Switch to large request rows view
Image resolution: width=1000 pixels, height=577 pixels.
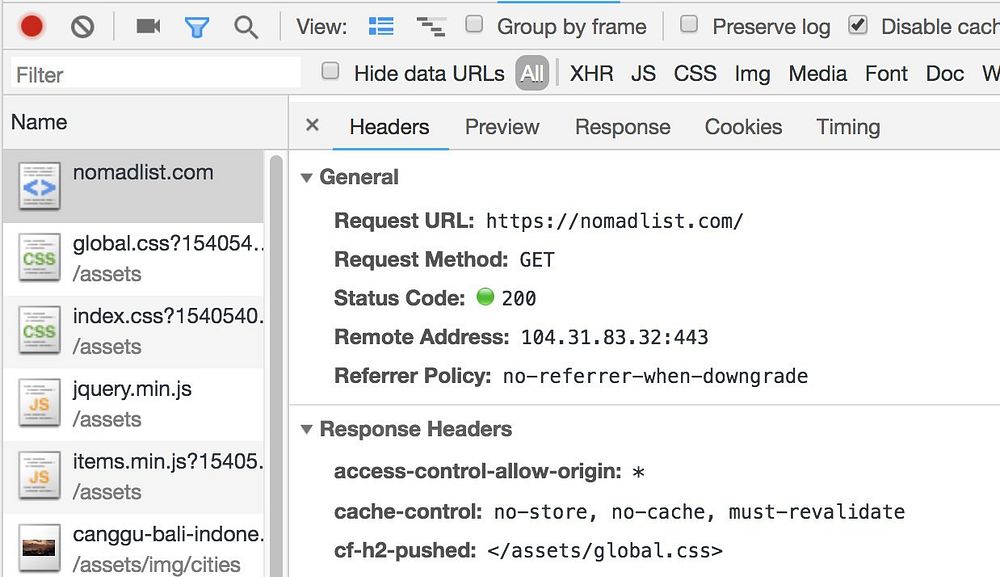381,27
